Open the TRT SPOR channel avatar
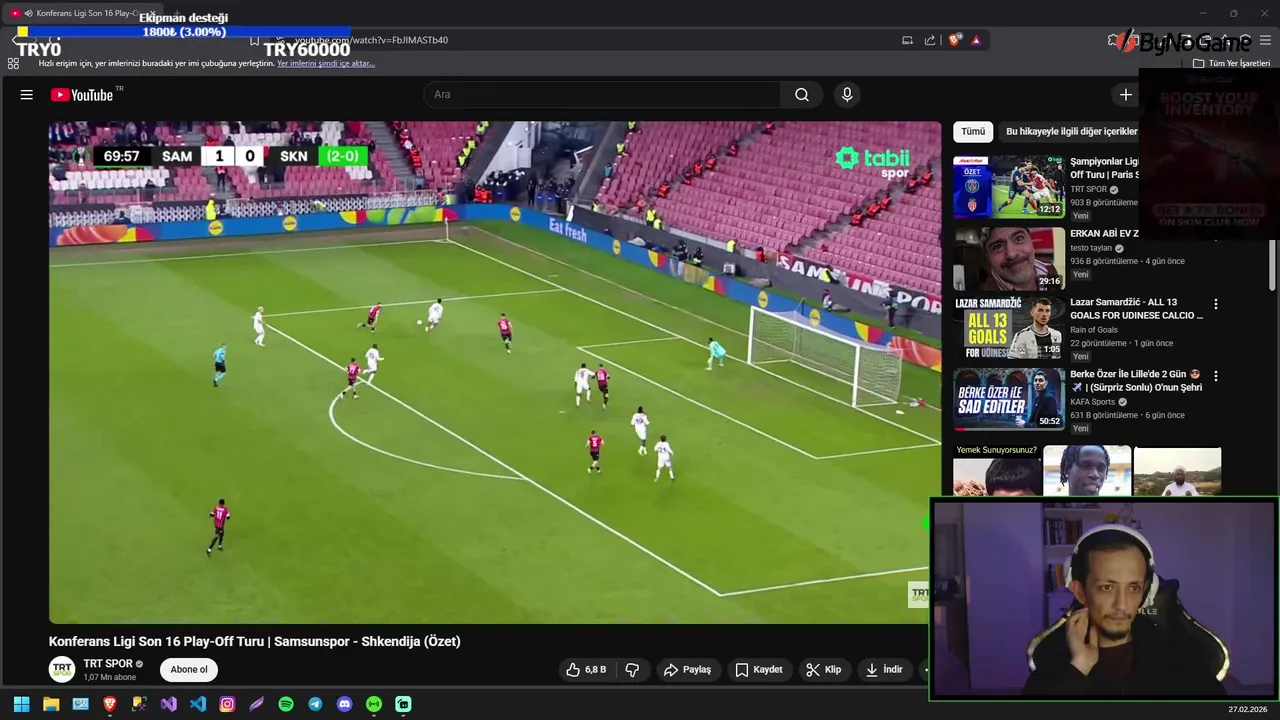Image resolution: width=1280 pixels, height=720 pixels. coord(62,669)
